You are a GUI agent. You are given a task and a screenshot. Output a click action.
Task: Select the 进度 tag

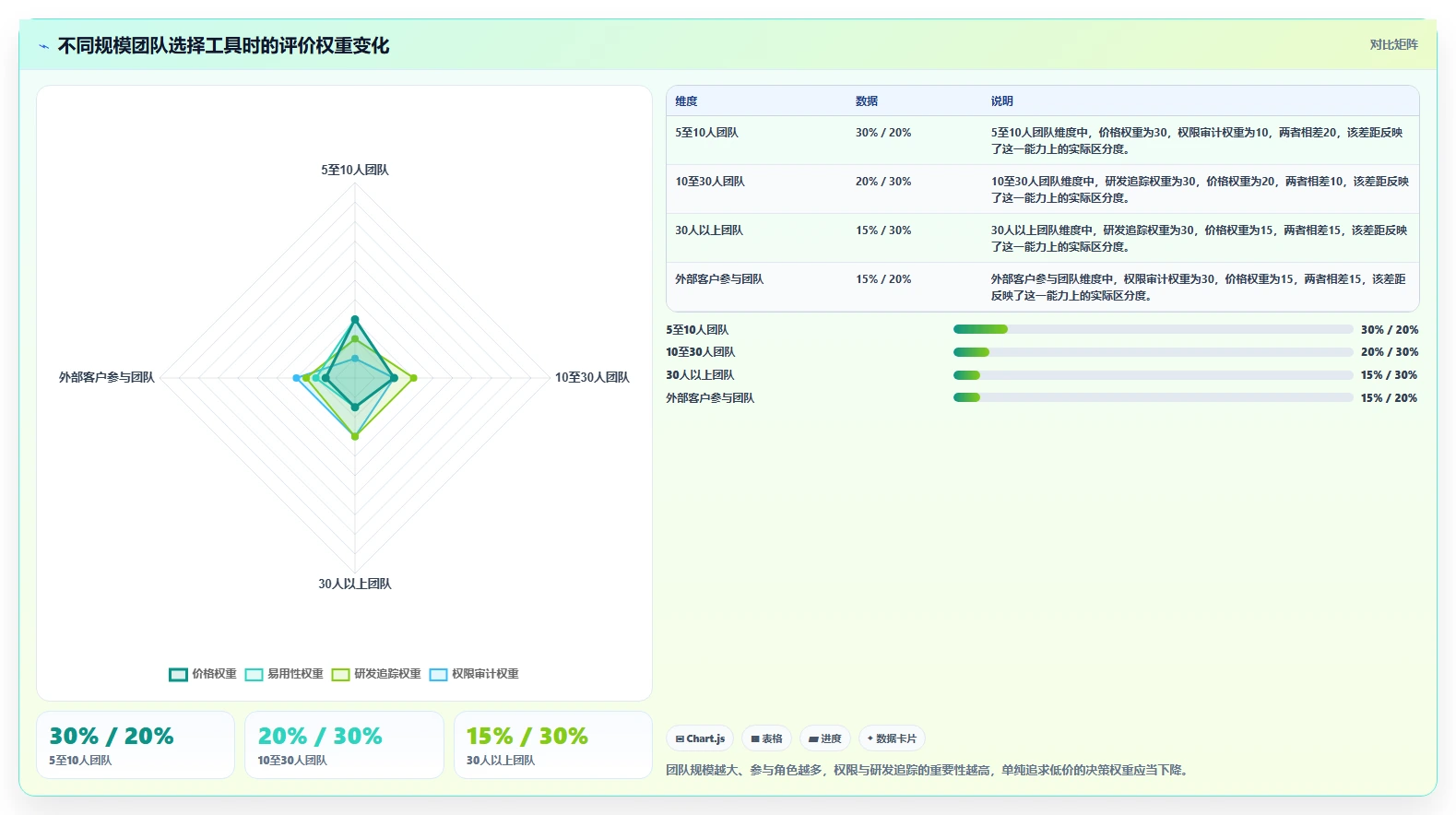(x=825, y=738)
